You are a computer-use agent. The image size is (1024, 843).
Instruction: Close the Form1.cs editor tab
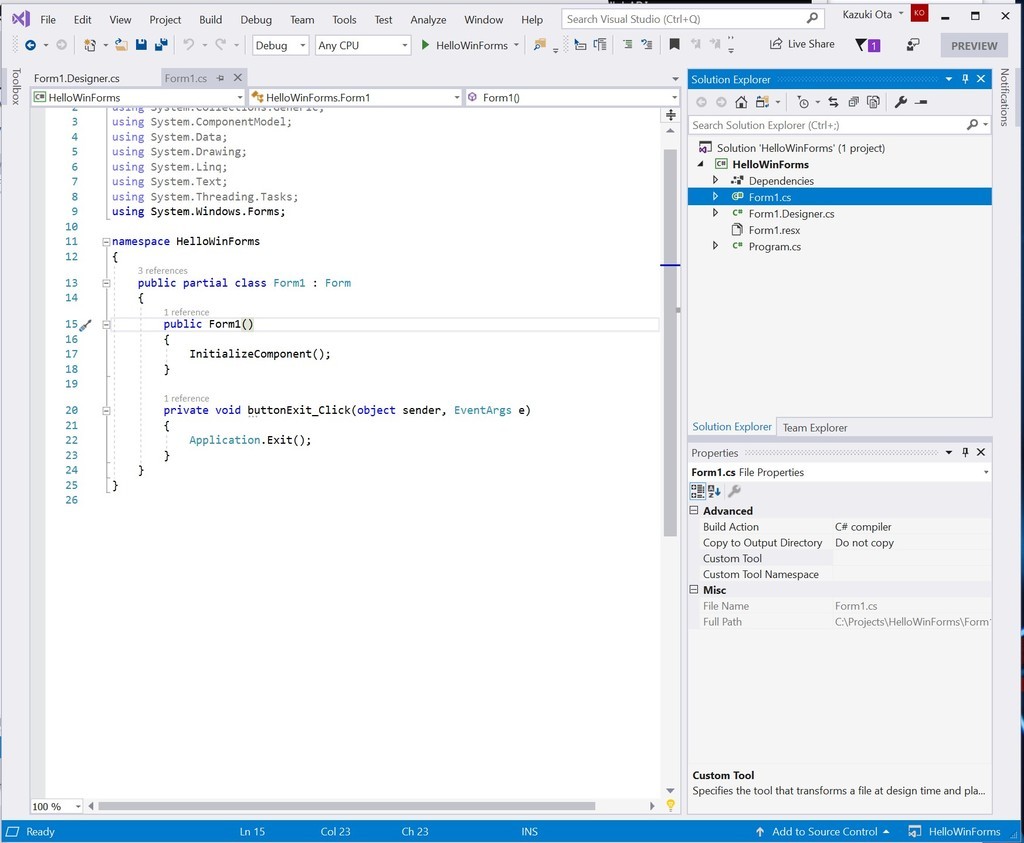(x=238, y=78)
